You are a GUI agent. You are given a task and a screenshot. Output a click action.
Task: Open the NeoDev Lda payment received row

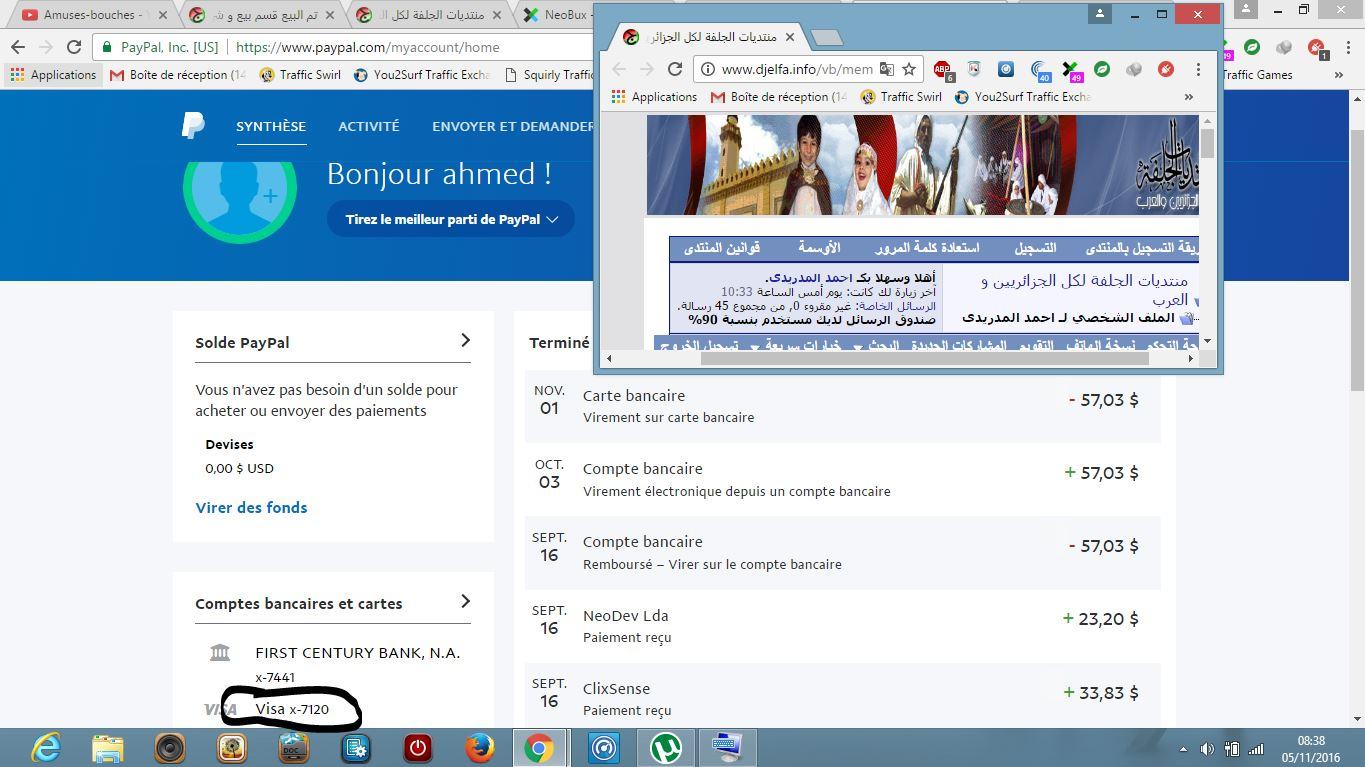coord(842,625)
